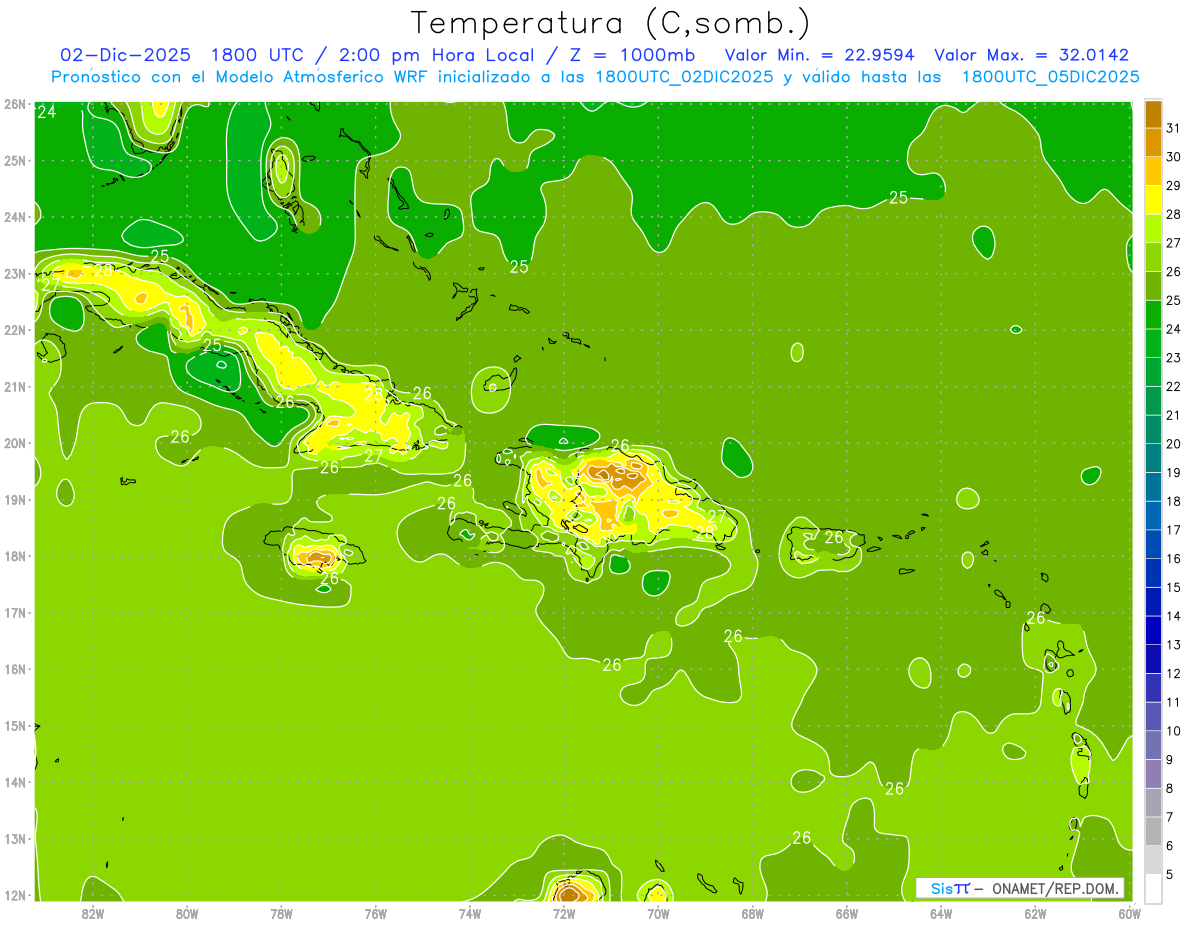
Task: Click the "1800 UTC" time in second header line
Action: (x=260, y=55)
